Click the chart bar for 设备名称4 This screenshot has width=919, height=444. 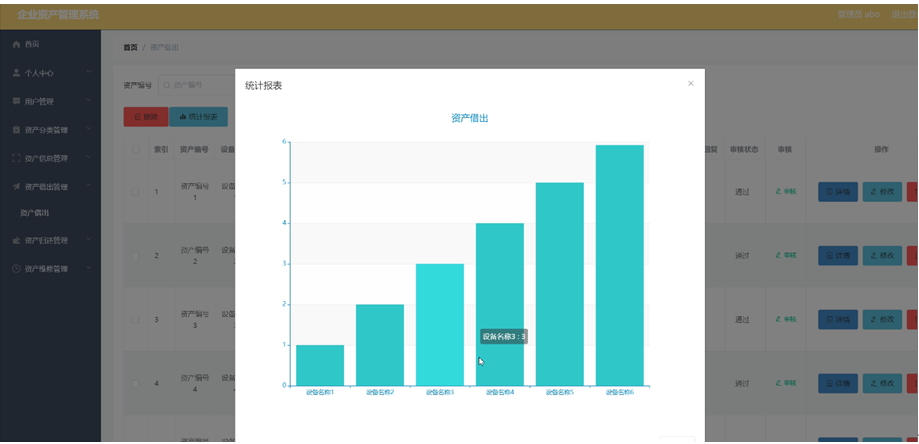pyautogui.click(x=499, y=305)
